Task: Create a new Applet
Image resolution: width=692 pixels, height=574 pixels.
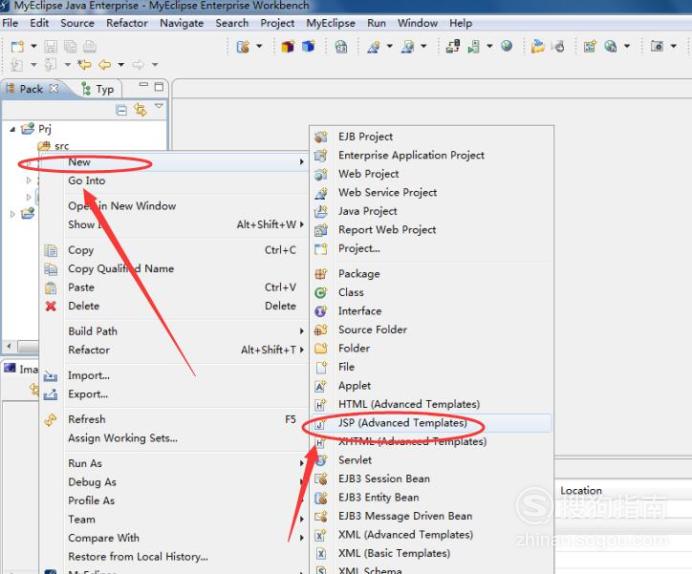Action: pos(432,386)
